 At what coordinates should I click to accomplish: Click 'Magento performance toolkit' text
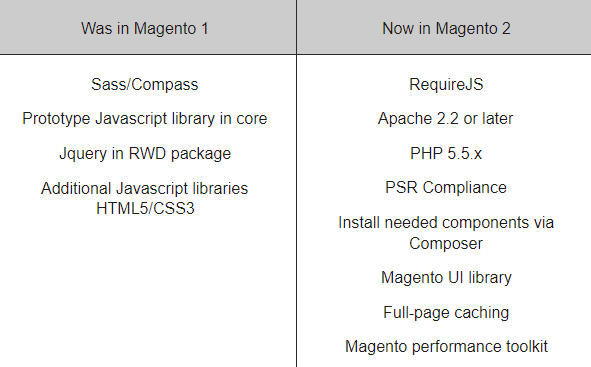click(446, 347)
